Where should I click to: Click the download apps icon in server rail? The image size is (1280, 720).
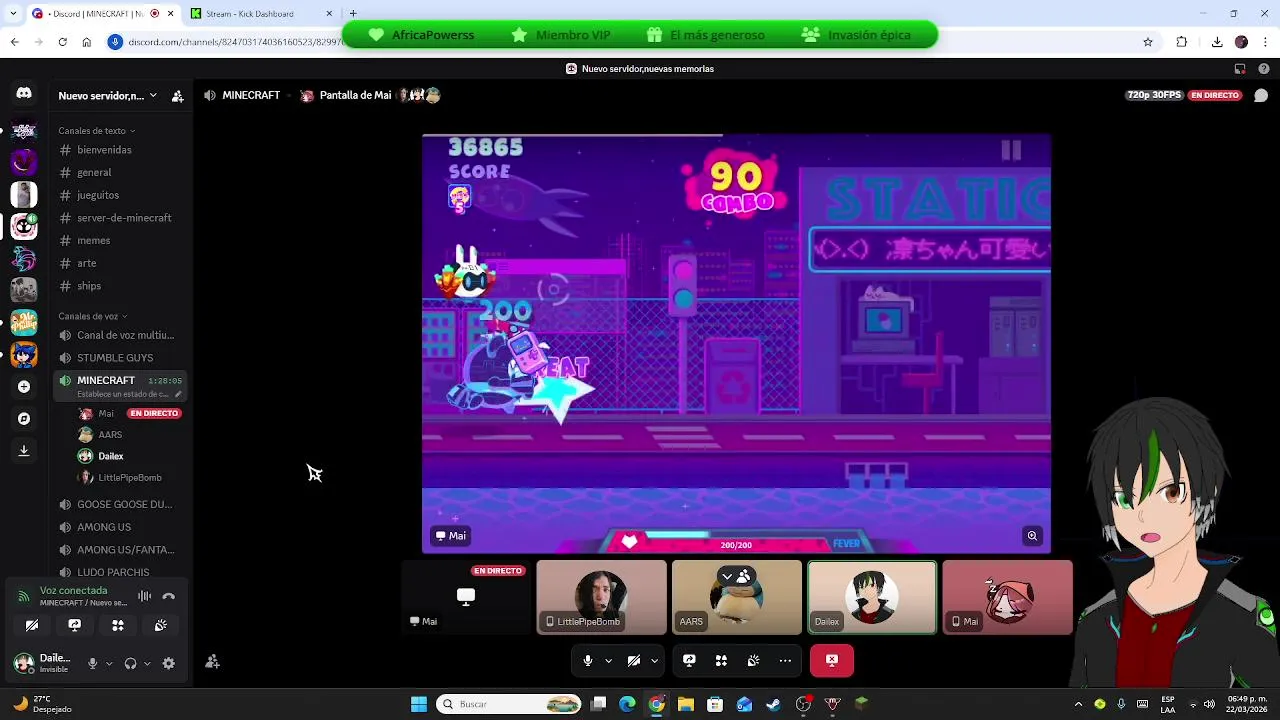coord(24,451)
